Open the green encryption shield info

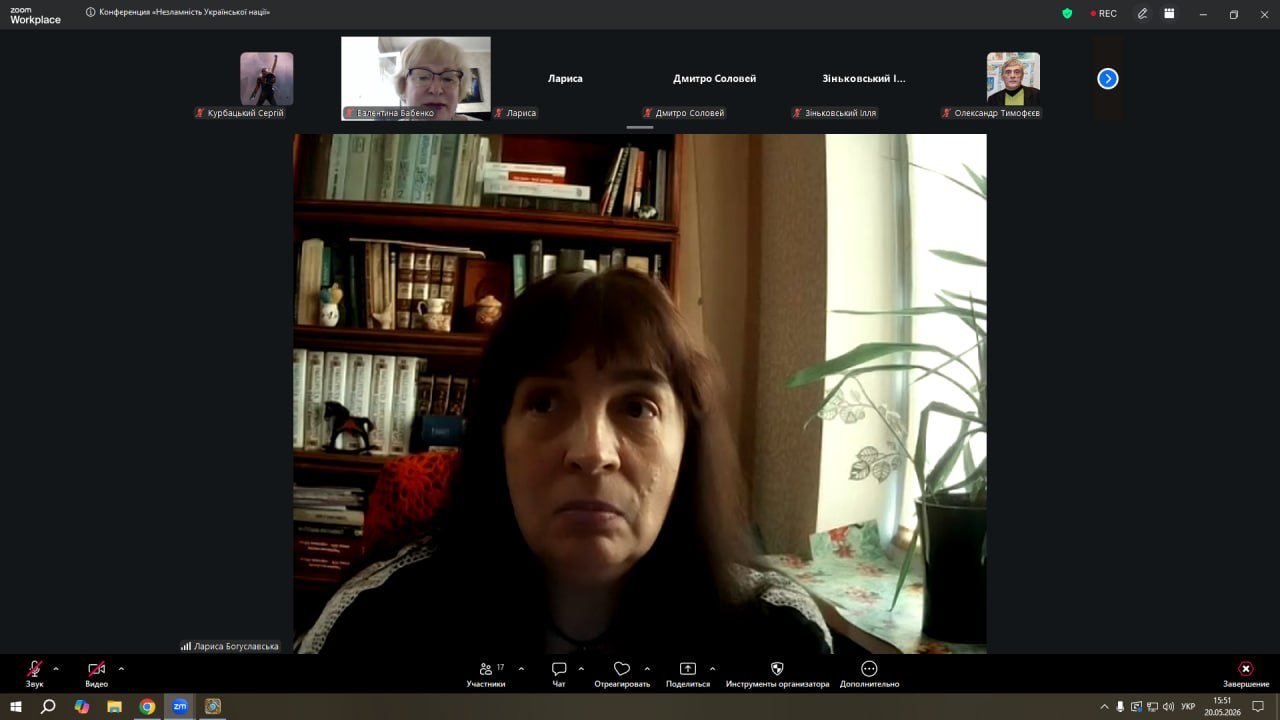coord(1067,14)
